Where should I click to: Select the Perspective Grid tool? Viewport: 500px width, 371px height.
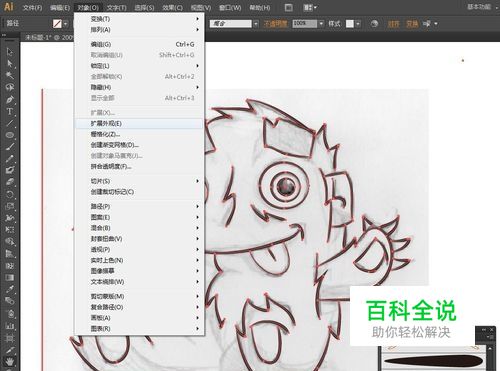pos(9,253)
